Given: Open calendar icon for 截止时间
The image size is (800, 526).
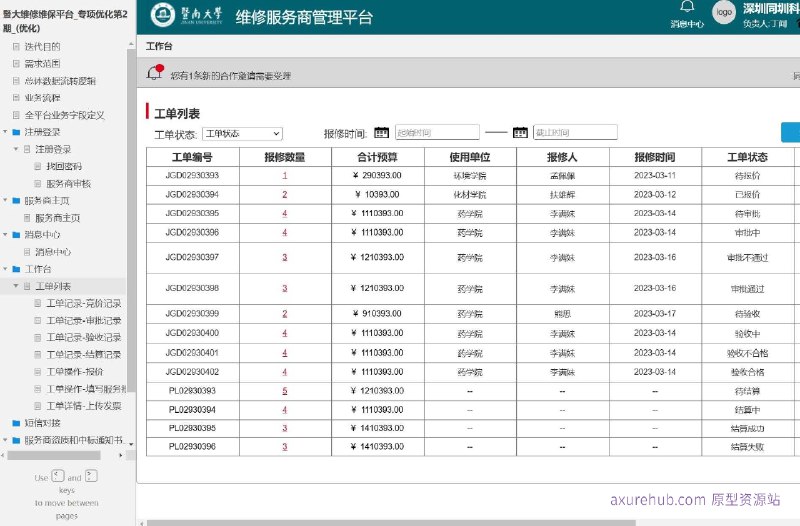Looking at the screenshot, I should (x=520, y=133).
